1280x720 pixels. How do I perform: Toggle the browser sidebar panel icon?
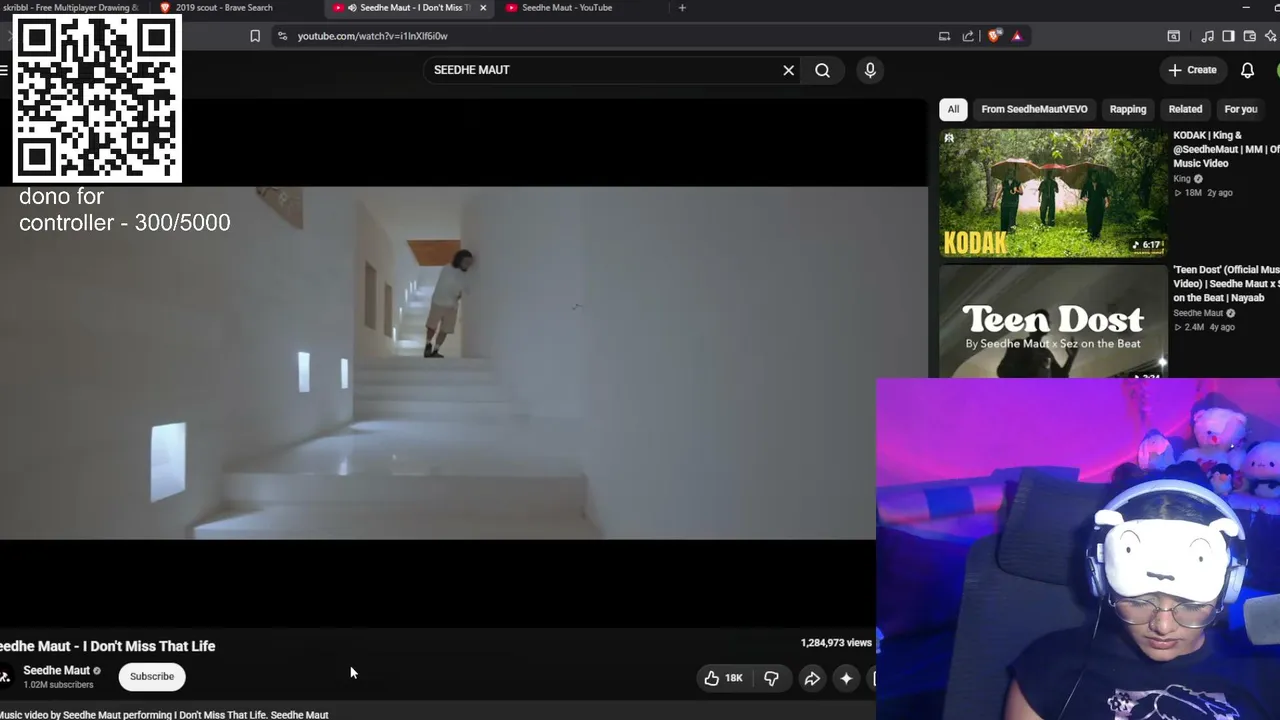pos(1228,36)
